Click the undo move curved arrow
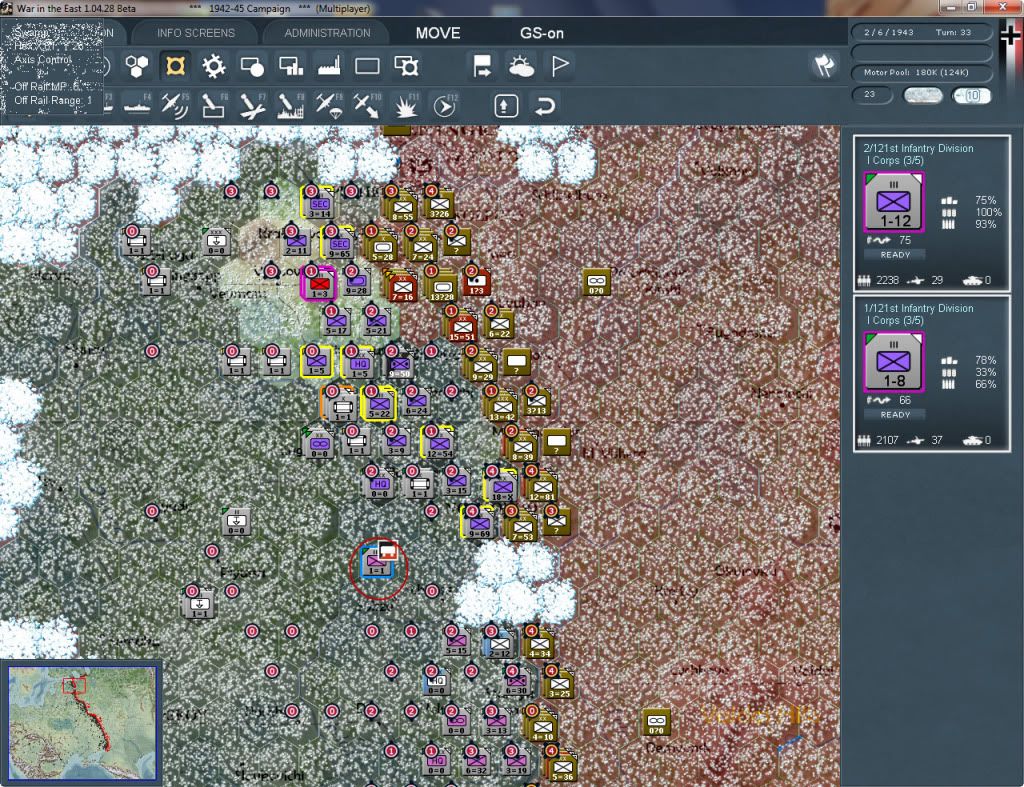The height and width of the screenshot is (787, 1024). [x=545, y=105]
